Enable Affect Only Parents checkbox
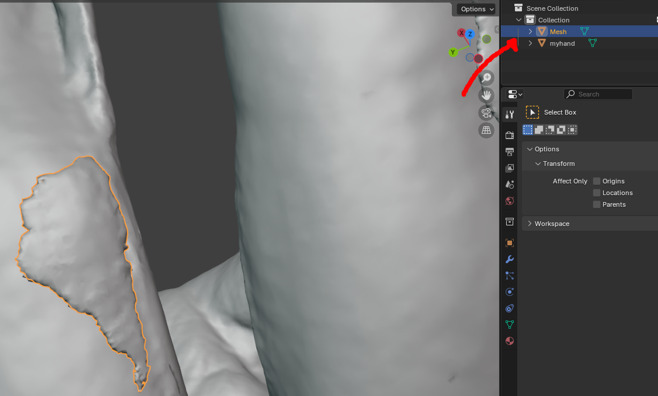This screenshot has height=396, width=658. point(596,205)
